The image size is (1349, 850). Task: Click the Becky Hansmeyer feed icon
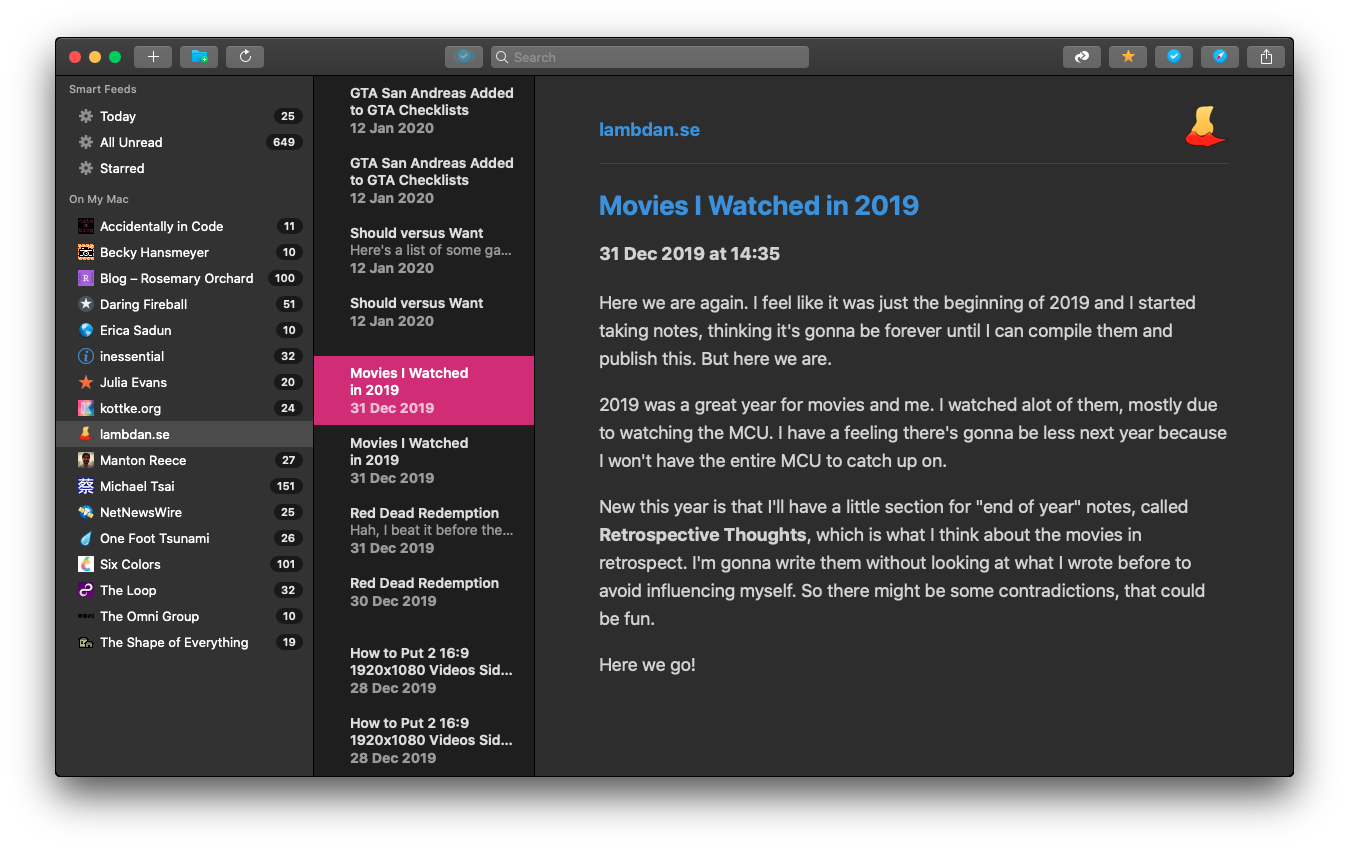point(86,252)
